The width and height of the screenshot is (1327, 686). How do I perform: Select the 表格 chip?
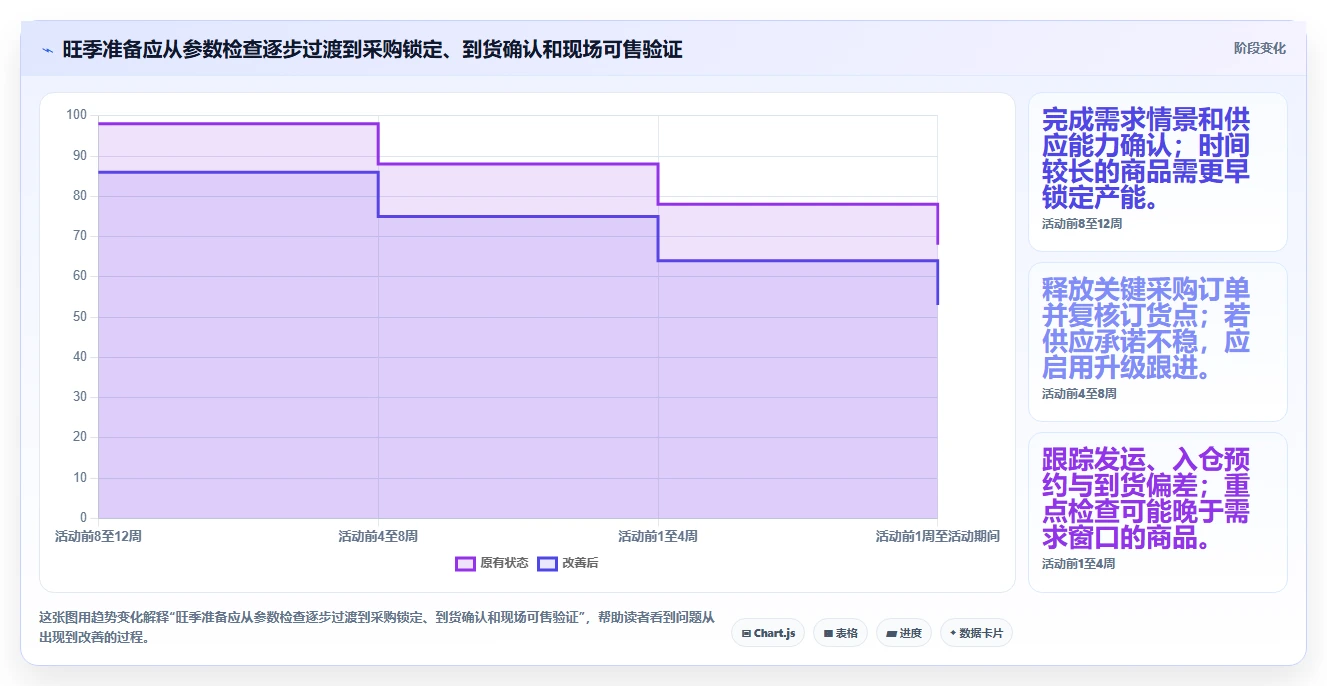click(x=840, y=633)
